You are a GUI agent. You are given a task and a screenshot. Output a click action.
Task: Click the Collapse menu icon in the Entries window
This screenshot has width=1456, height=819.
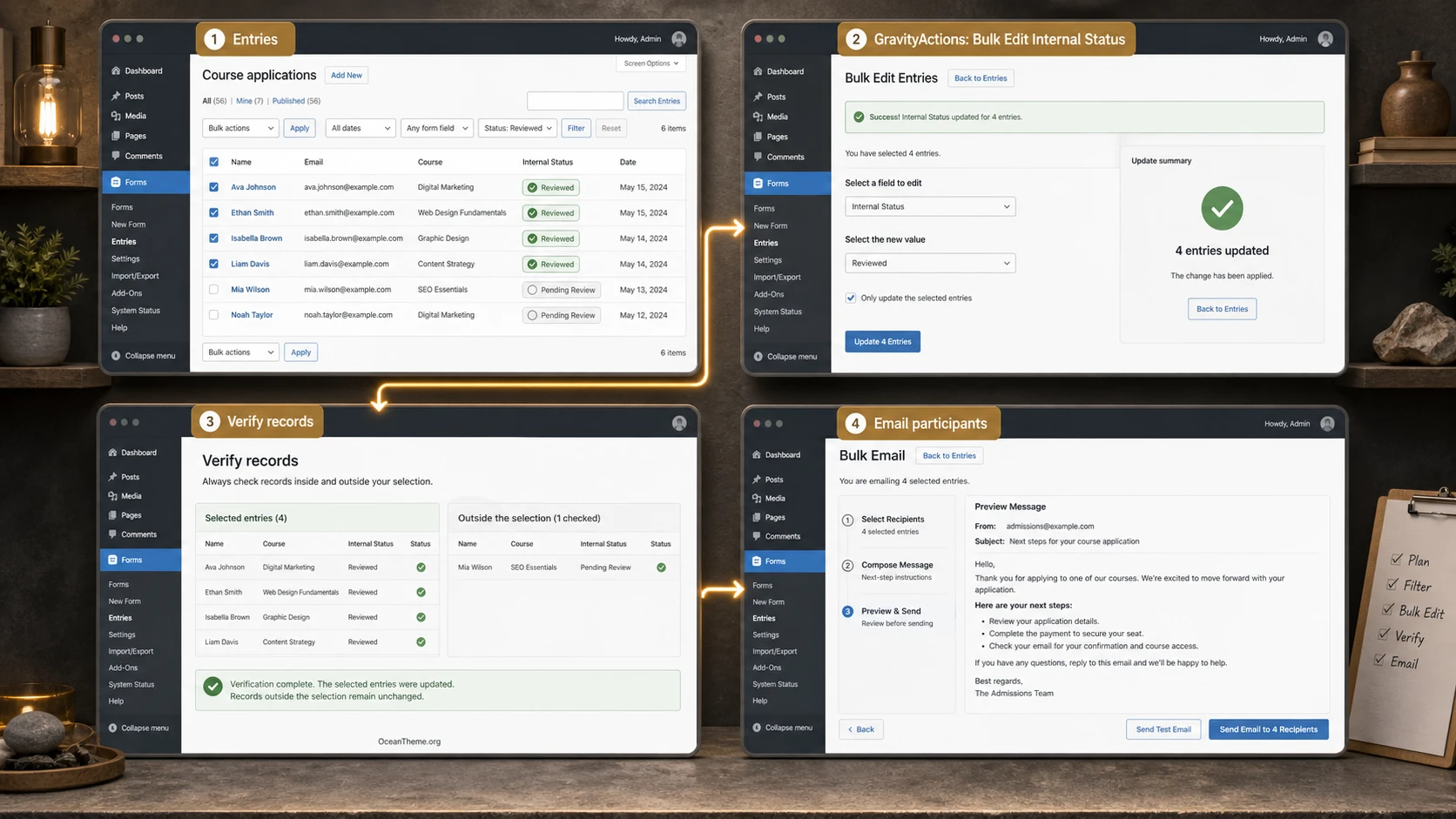(116, 355)
